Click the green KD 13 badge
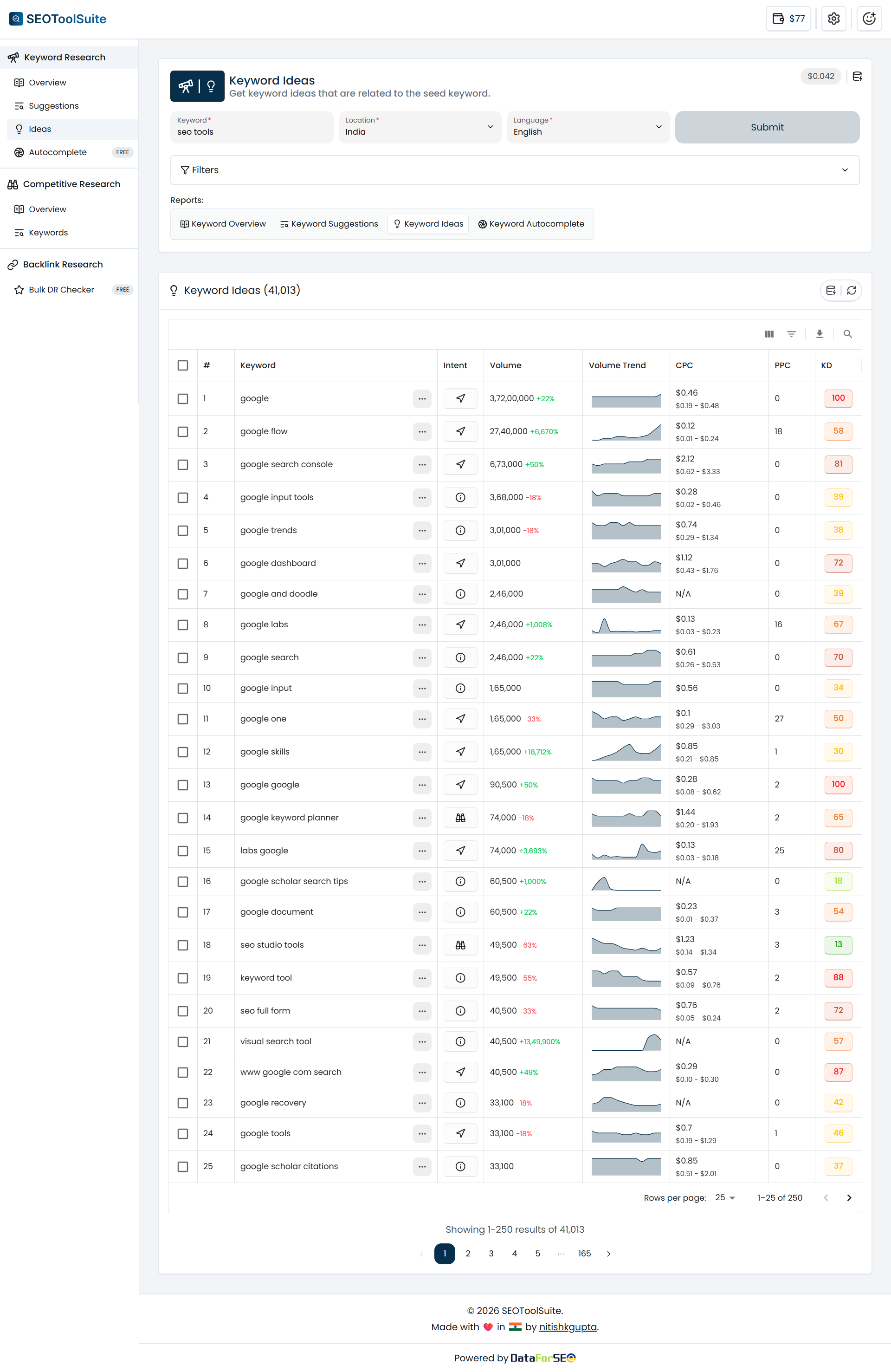The width and height of the screenshot is (891, 1372). (838, 945)
